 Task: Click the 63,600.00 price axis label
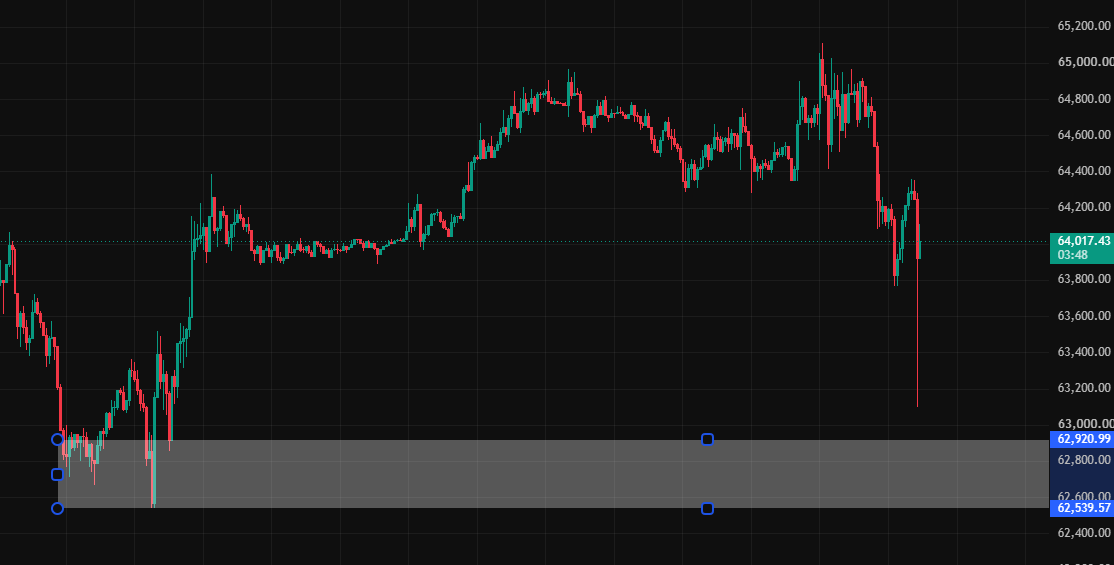coord(1083,316)
